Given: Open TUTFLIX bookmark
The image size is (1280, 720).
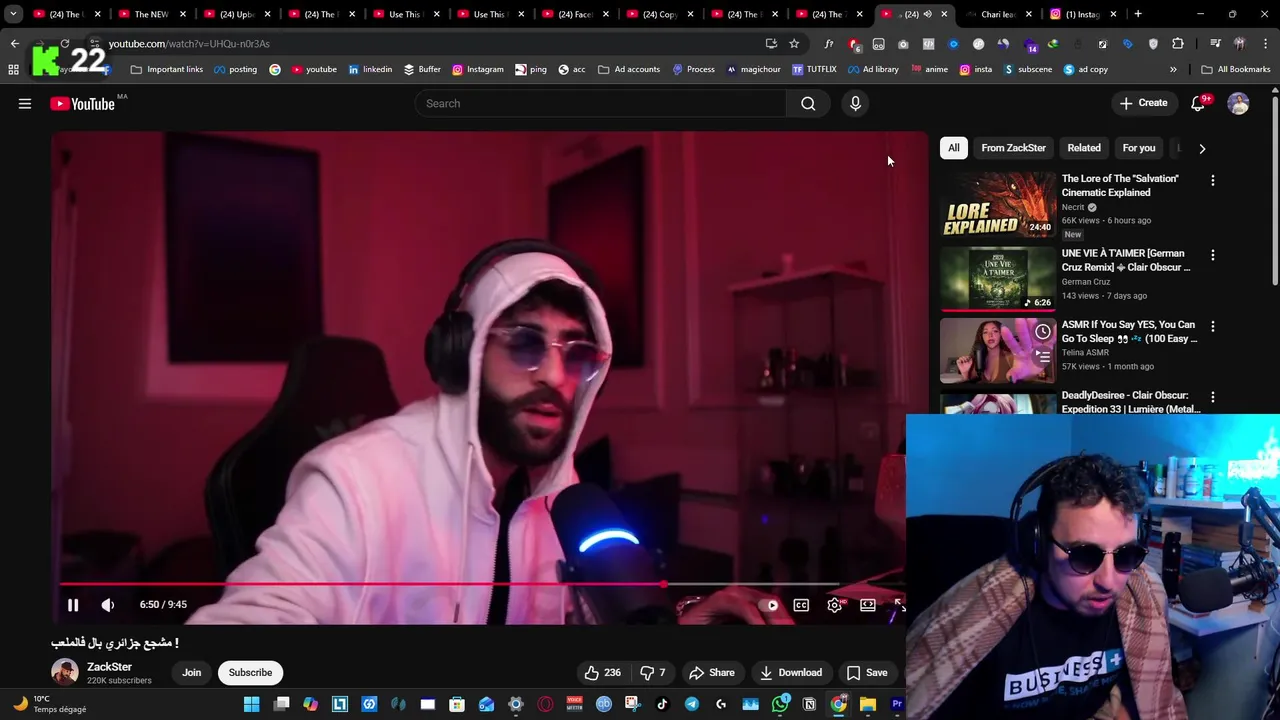Looking at the screenshot, I should (814, 69).
